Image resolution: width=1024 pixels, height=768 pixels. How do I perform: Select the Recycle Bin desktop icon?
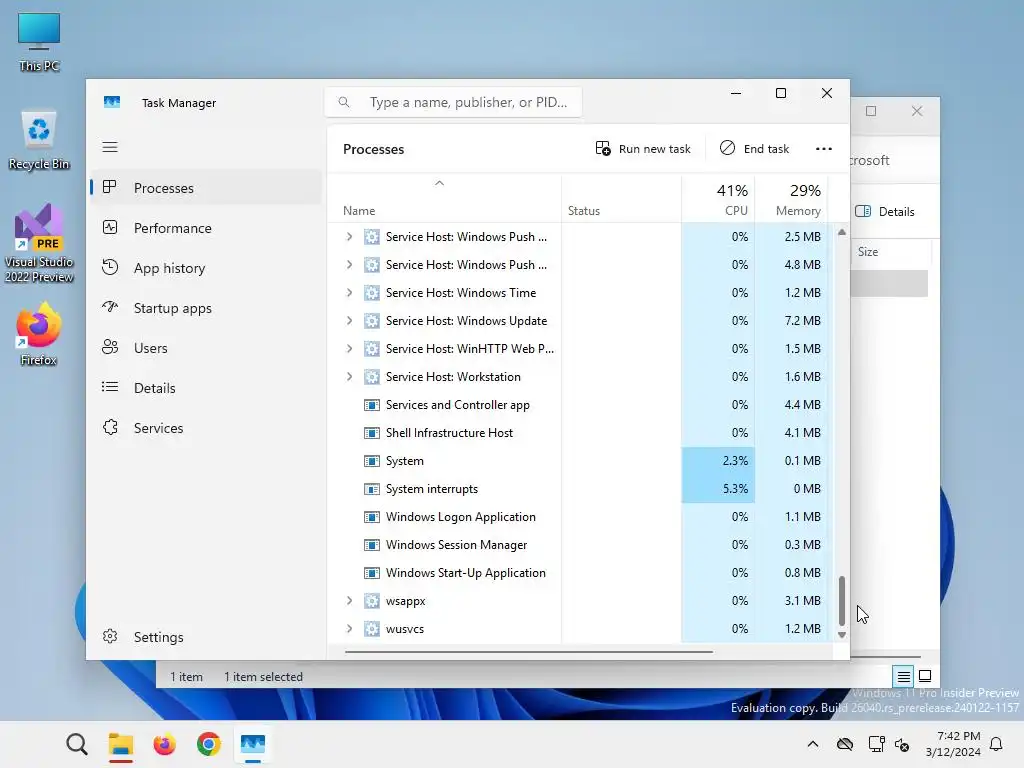pos(39,140)
